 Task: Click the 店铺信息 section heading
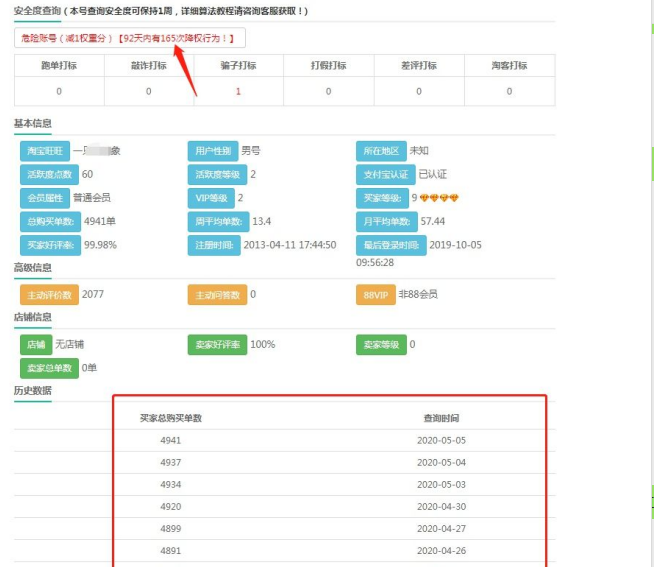pyautogui.click(x=33, y=317)
